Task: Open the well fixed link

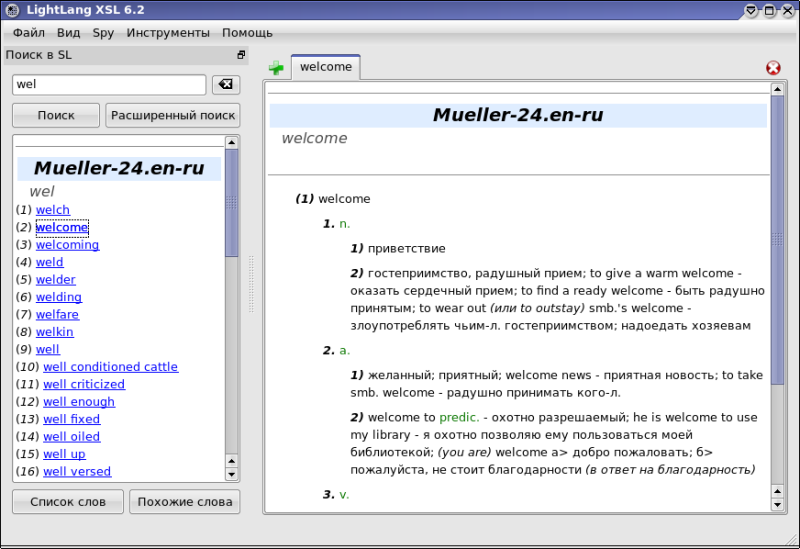Action: 71,419
